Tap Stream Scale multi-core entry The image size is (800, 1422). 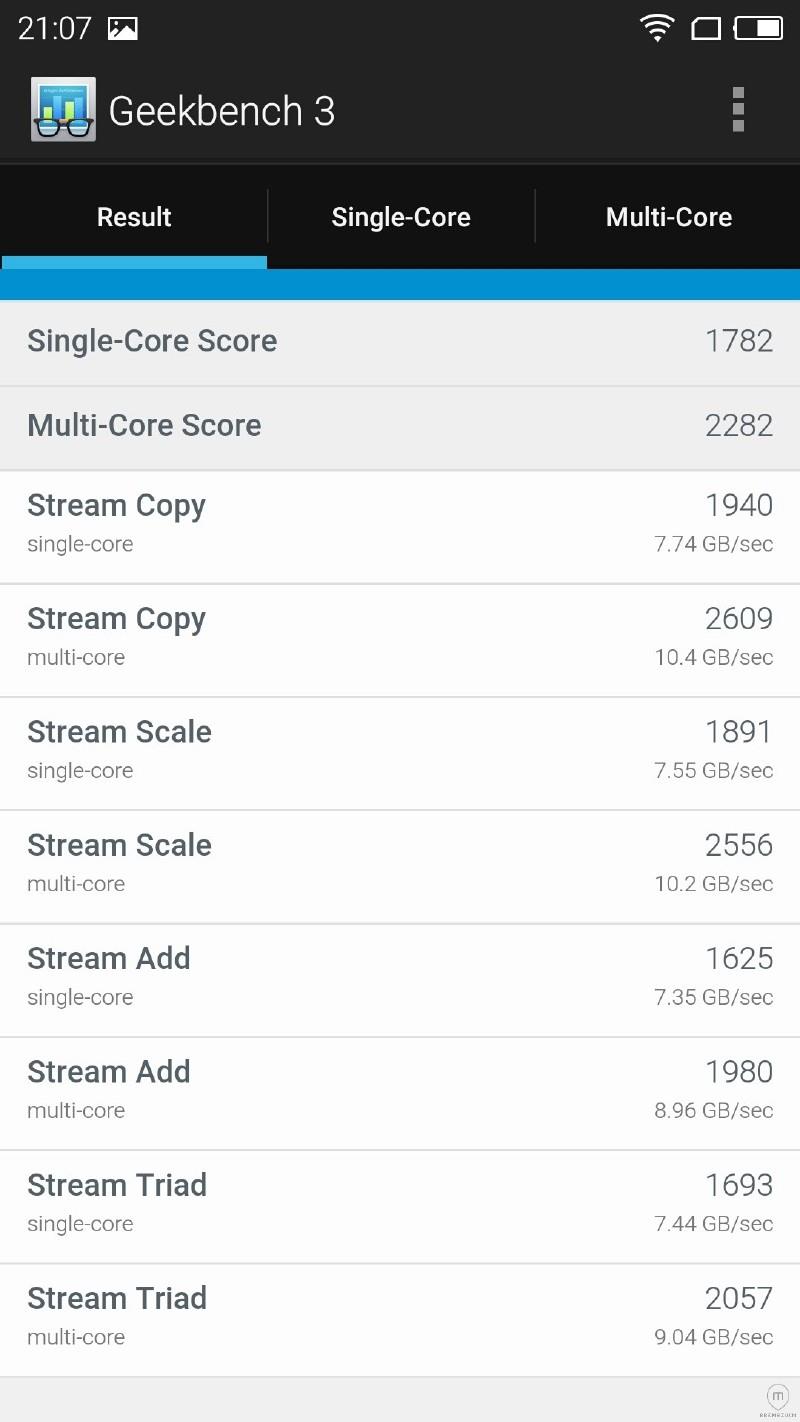click(x=400, y=866)
